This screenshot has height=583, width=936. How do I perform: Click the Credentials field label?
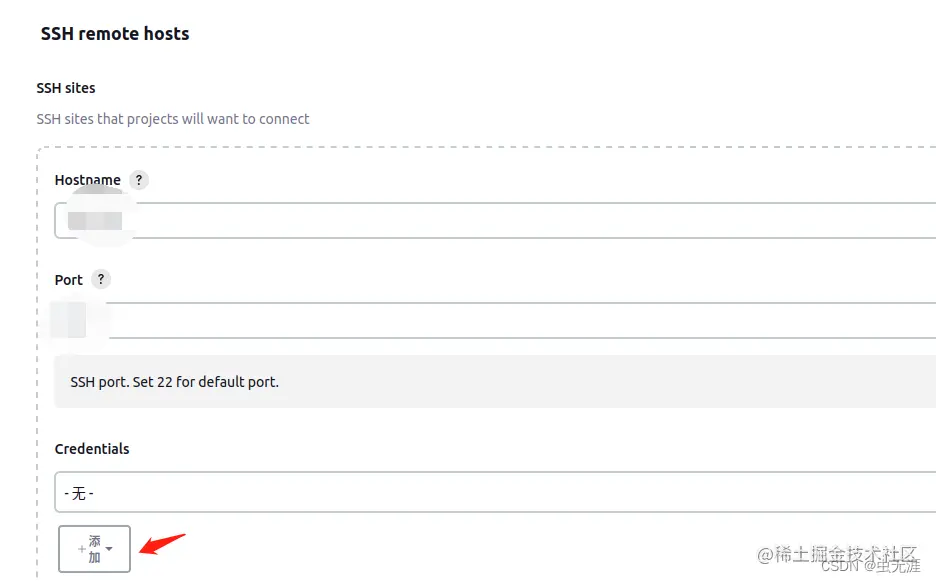(92, 449)
